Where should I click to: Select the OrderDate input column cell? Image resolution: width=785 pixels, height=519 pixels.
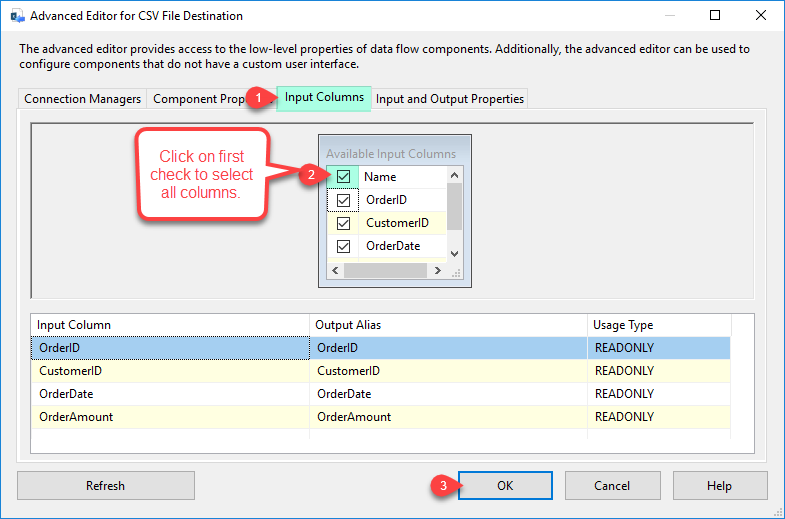click(170, 394)
